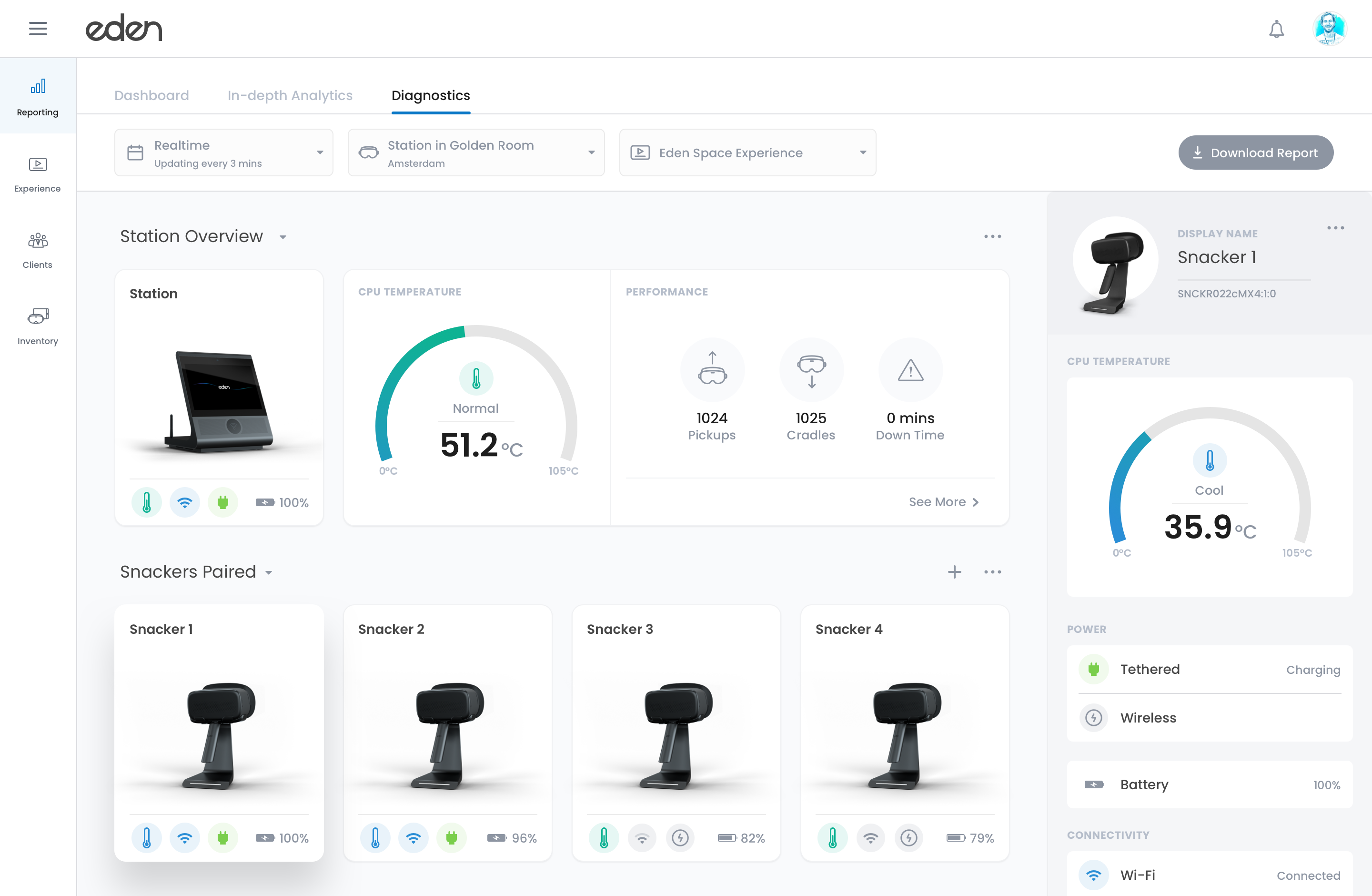Click Snacker 2 plug icon

(x=451, y=838)
